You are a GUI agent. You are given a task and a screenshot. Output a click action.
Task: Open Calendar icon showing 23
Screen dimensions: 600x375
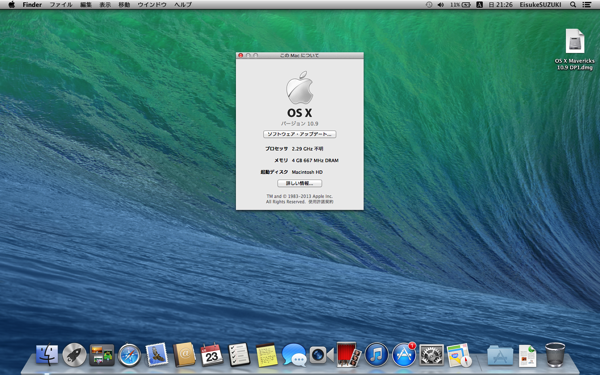point(212,354)
